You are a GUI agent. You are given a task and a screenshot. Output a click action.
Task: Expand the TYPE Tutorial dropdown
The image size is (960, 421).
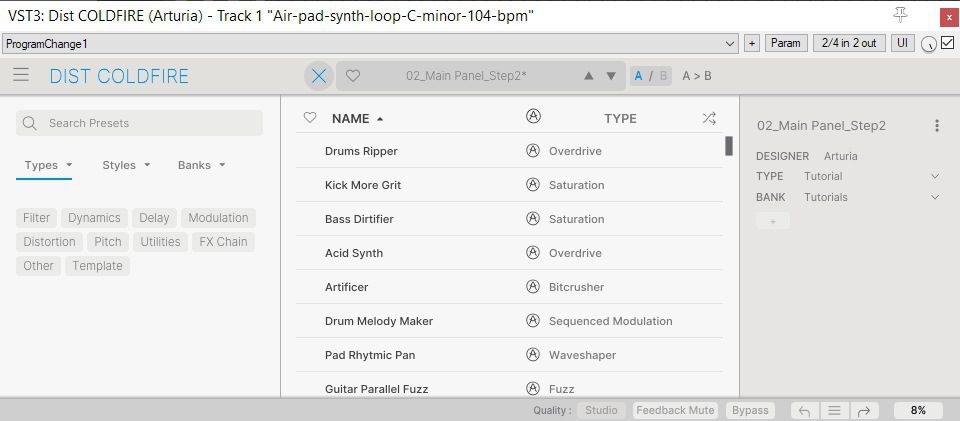pos(935,176)
